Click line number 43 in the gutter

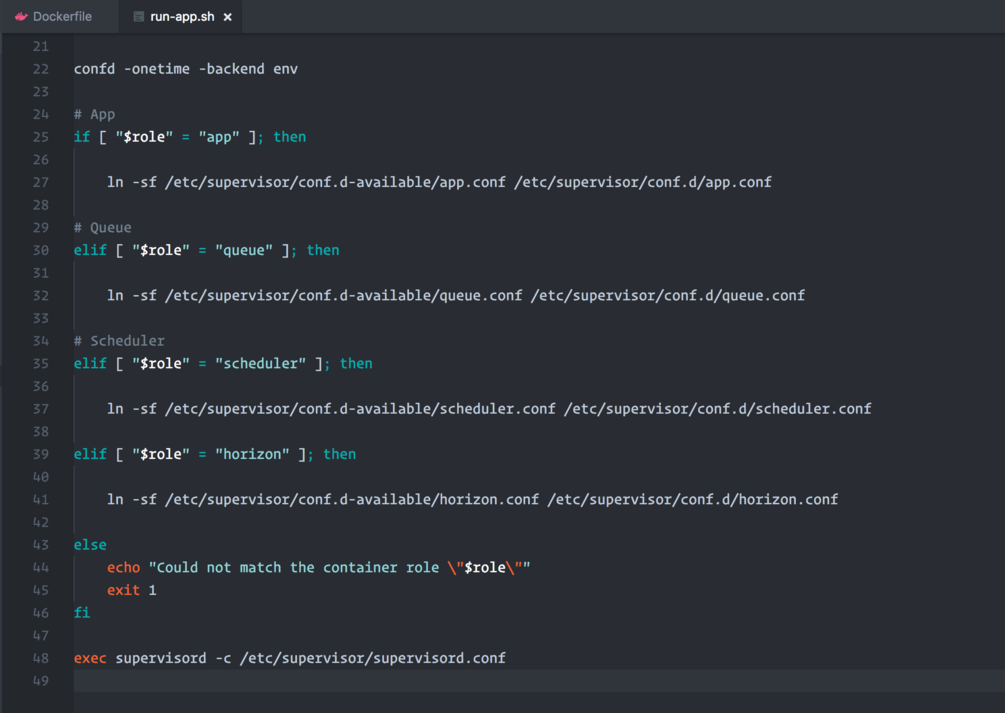[40, 545]
